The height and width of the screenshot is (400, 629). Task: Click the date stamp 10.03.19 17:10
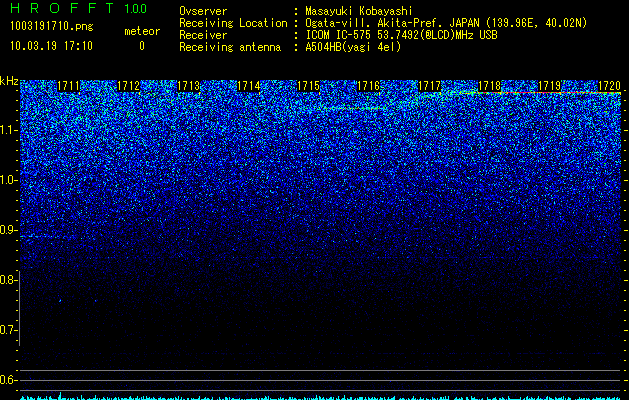tap(51, 46)
